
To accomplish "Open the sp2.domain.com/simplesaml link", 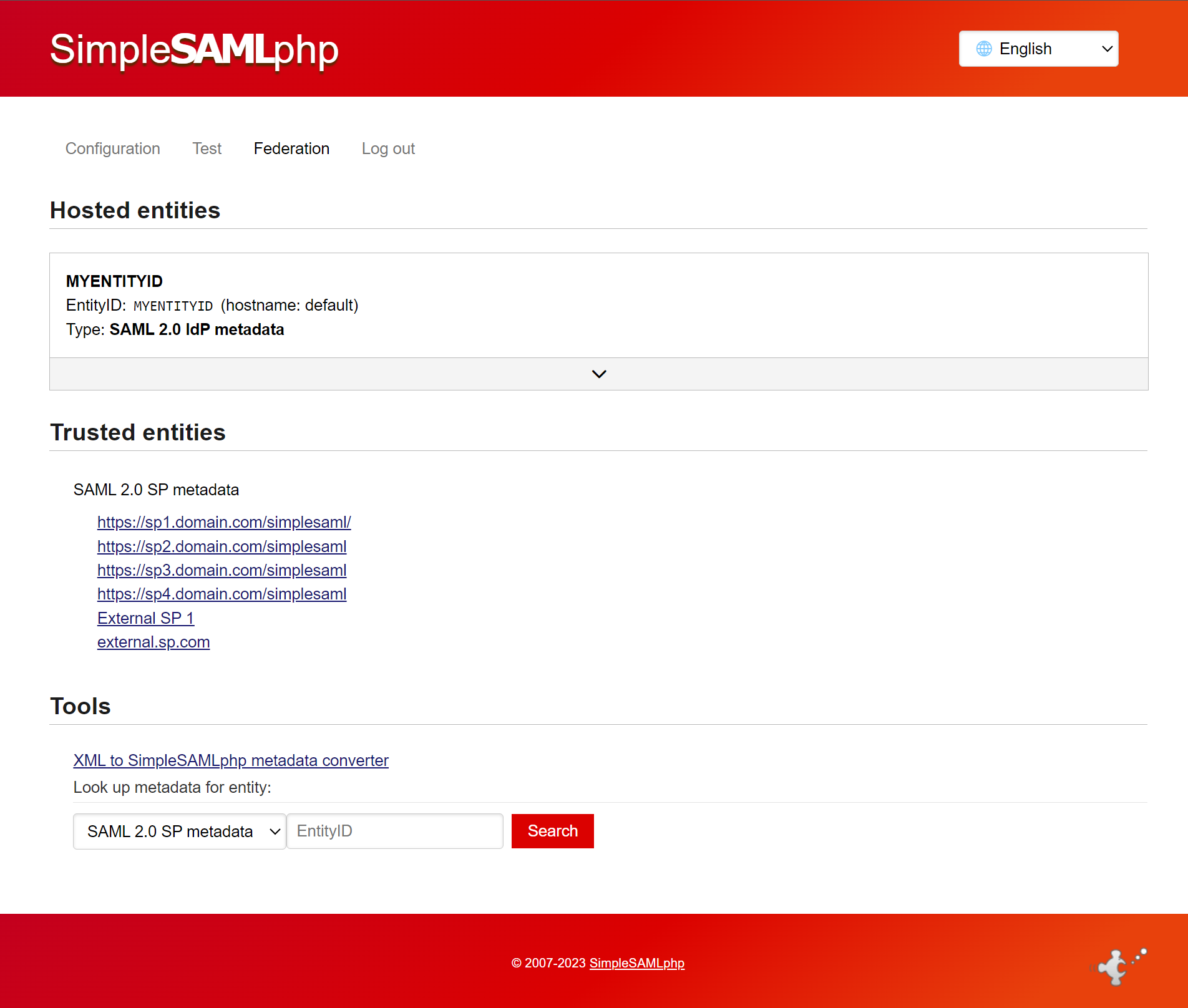I will 222,546.
